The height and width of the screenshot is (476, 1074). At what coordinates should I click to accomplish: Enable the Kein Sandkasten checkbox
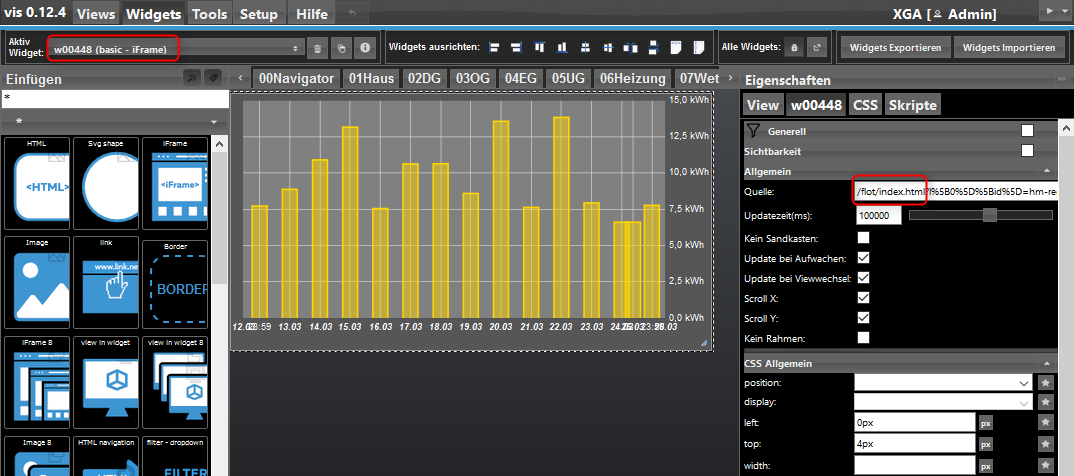[x=863, y=237]
